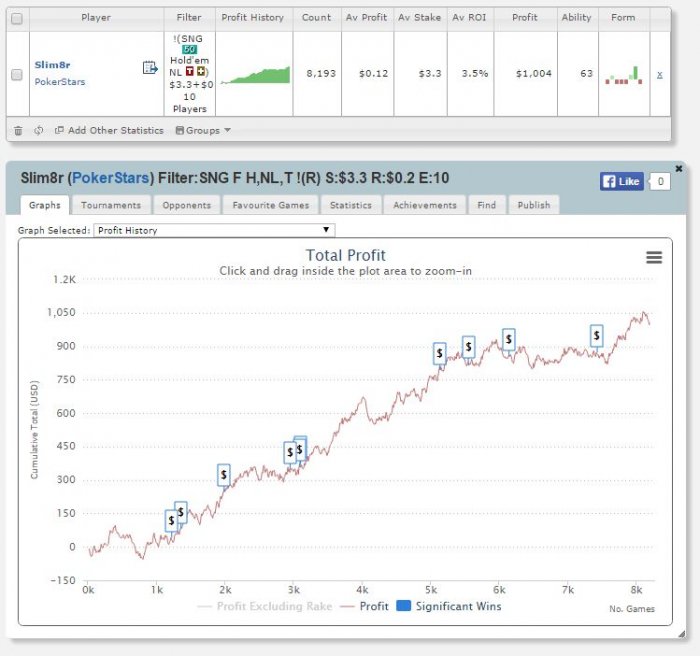The image size is (700, 656).
Task: Click the significant win marker near 7.4k games
Action: (596, 336)
